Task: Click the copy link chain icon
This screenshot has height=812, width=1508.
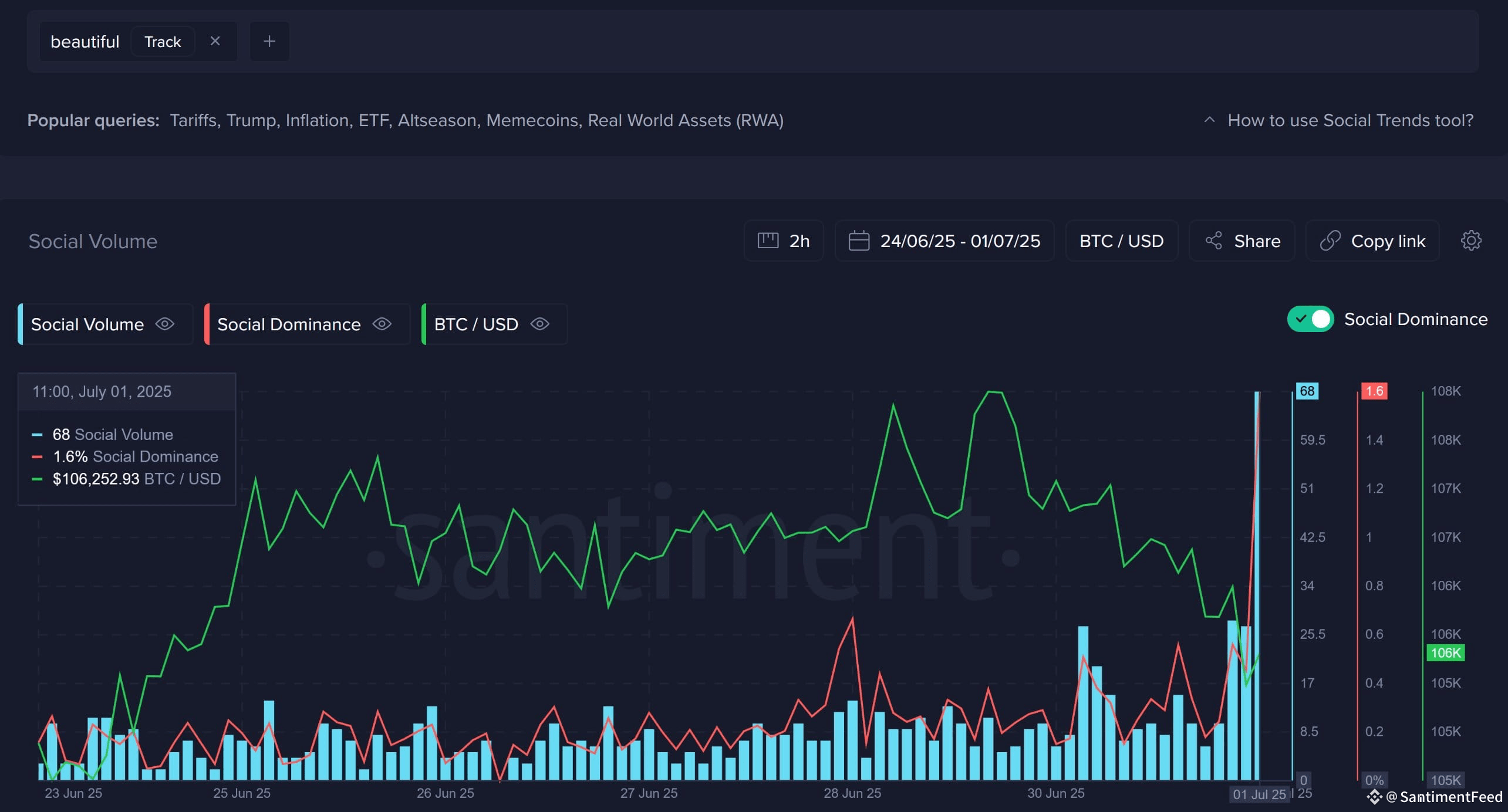Action: coord(1330,241)
